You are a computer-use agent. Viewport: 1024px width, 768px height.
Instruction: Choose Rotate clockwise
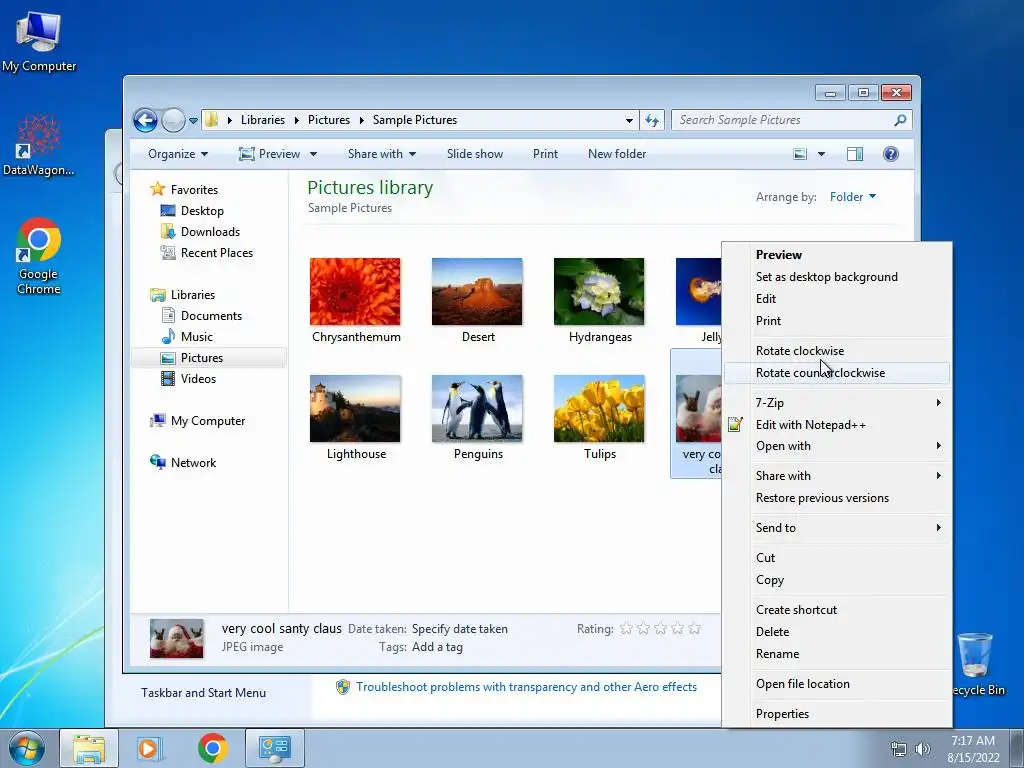837,351
